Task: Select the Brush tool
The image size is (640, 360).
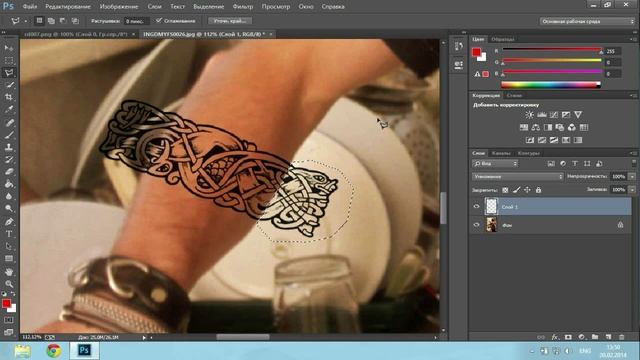Action: click(9, 135)
